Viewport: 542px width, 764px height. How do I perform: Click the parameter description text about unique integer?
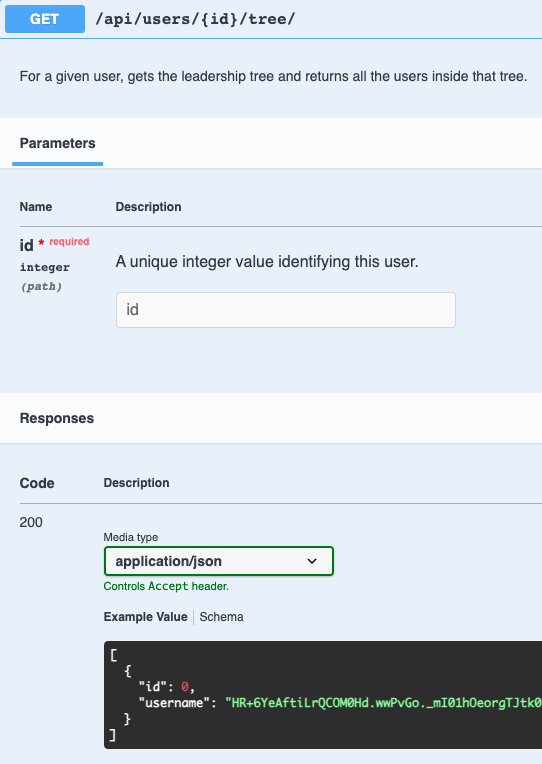coord(267,262)
